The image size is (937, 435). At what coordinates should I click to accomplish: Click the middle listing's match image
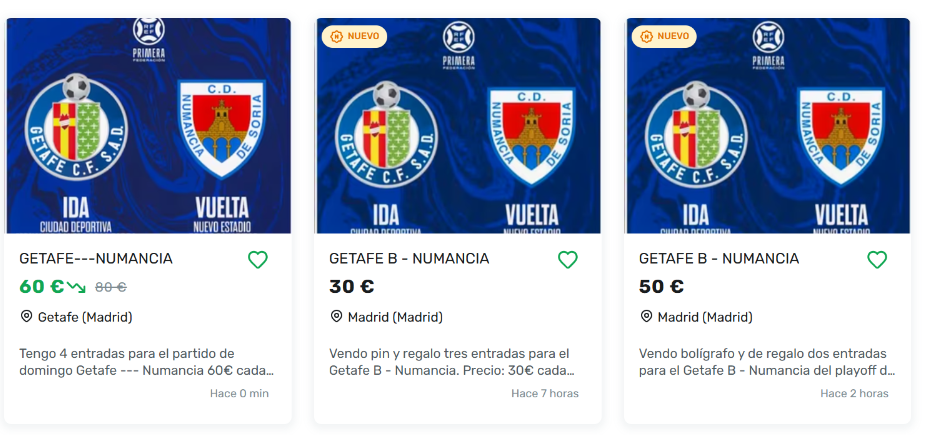[458, 126]
